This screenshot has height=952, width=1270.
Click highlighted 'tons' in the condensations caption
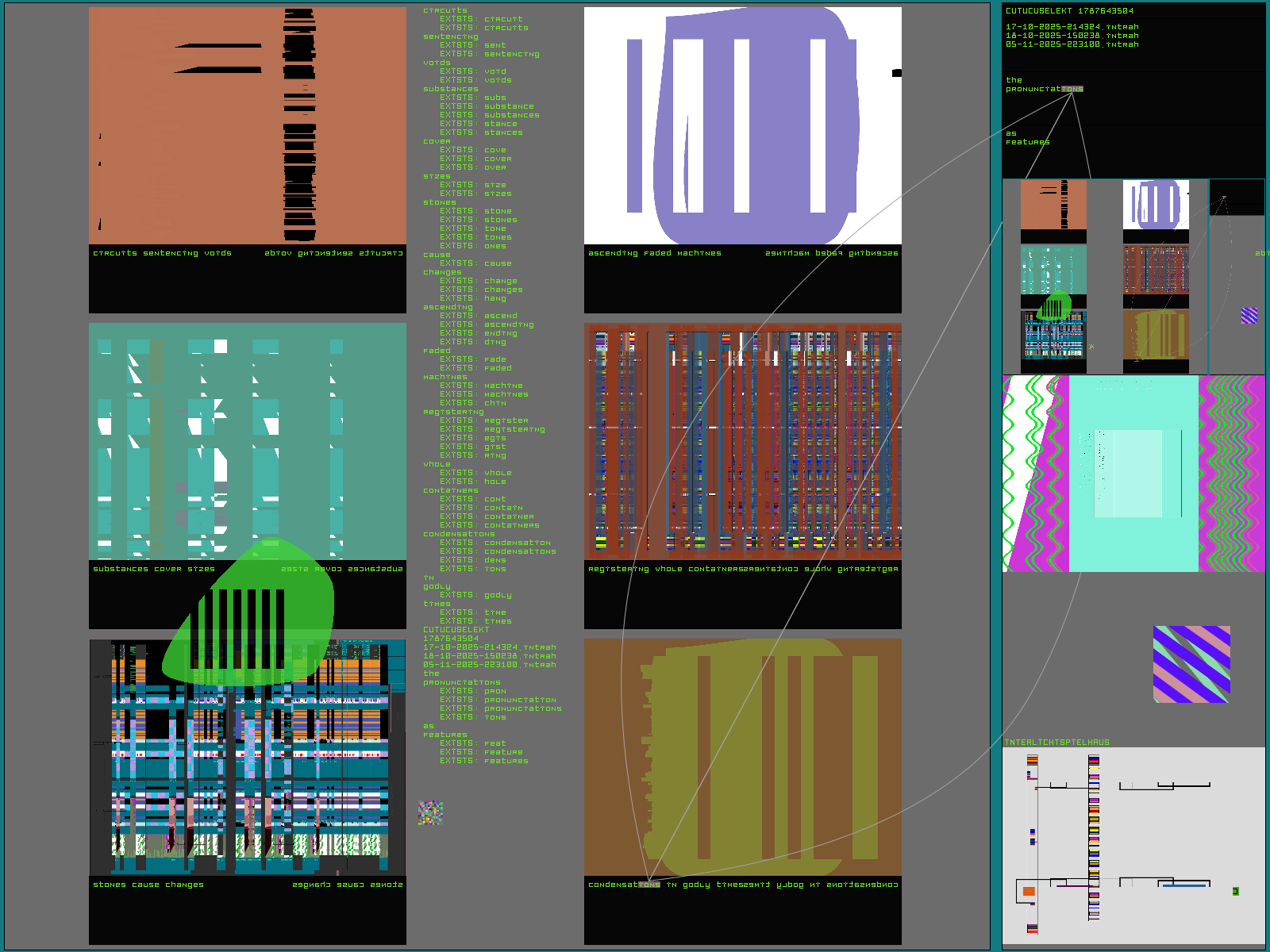click(649, 885)
